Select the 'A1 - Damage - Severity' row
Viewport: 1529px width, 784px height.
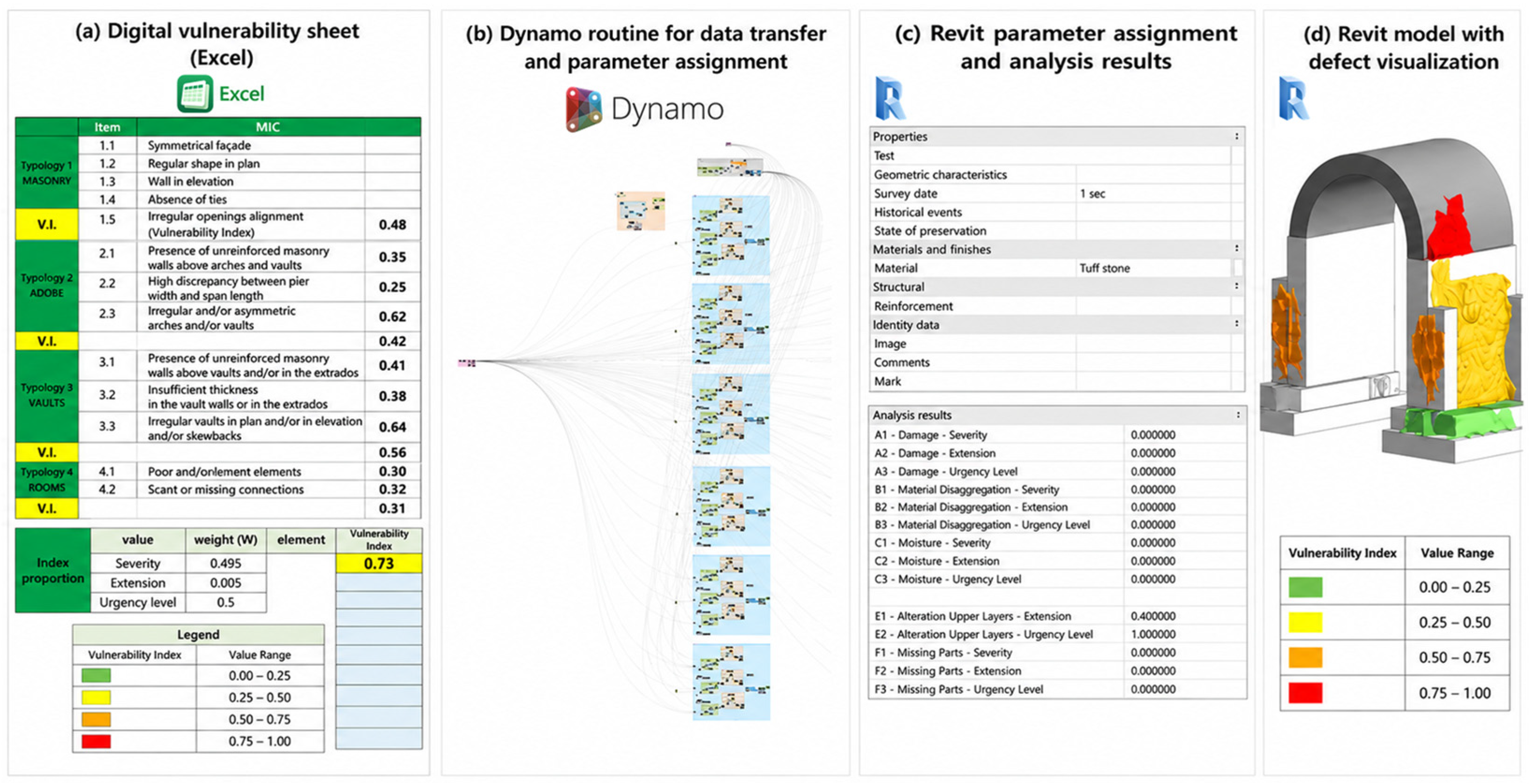[1057, 435]
